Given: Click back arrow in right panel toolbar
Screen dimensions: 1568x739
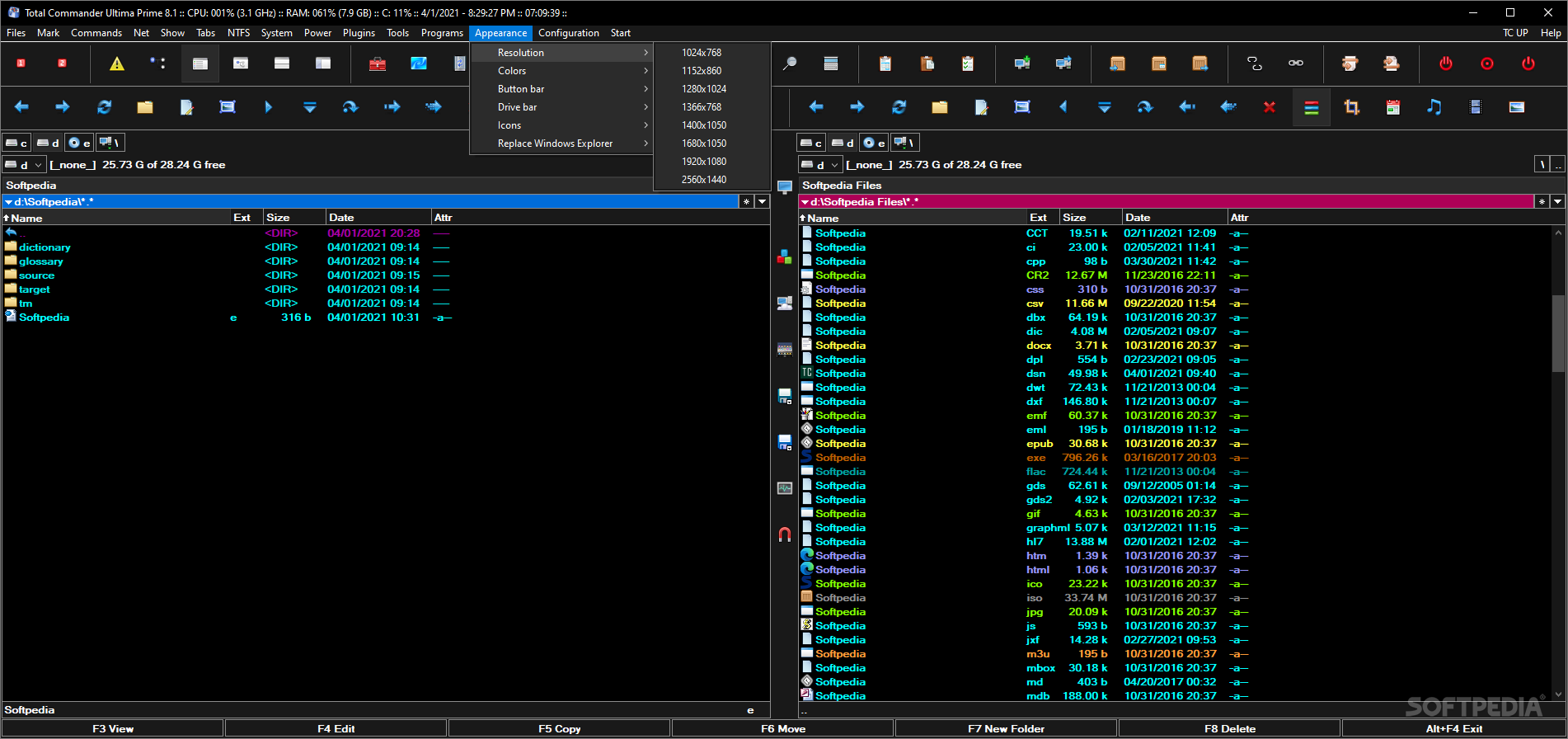Looking at the screenshot, I should point(816,107).
